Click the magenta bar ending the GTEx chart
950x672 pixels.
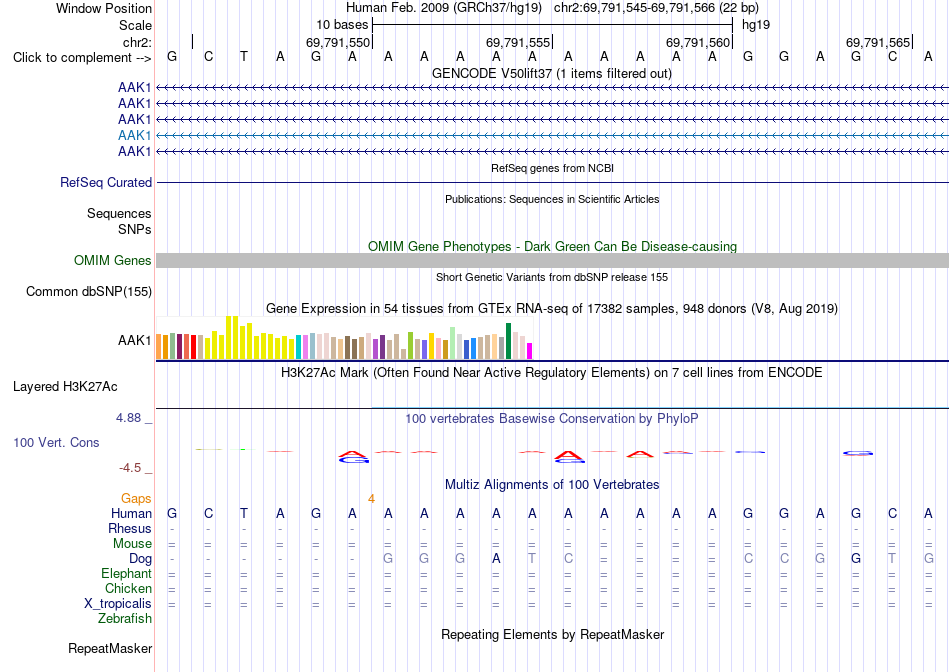pyautogui.click(x=530, y=351)
